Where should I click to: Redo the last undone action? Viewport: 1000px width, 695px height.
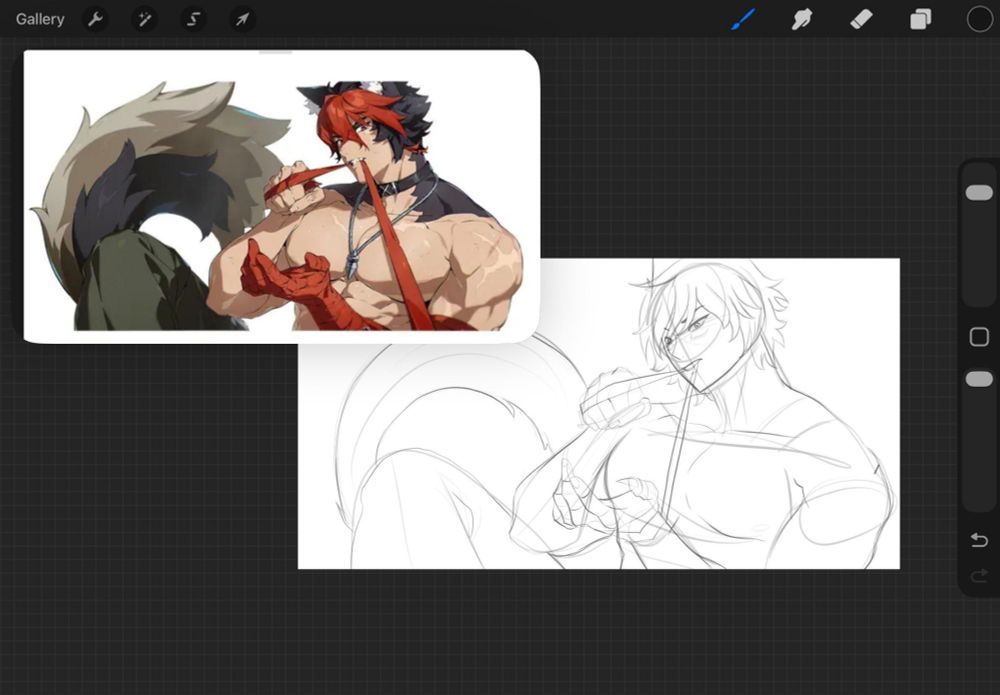(979, 576)
